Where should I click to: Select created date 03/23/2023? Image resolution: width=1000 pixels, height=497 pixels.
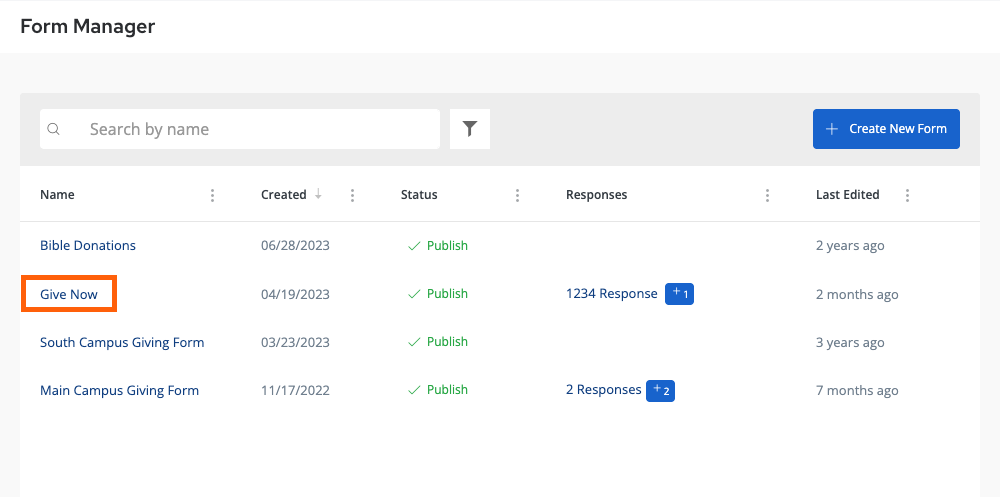295,343
